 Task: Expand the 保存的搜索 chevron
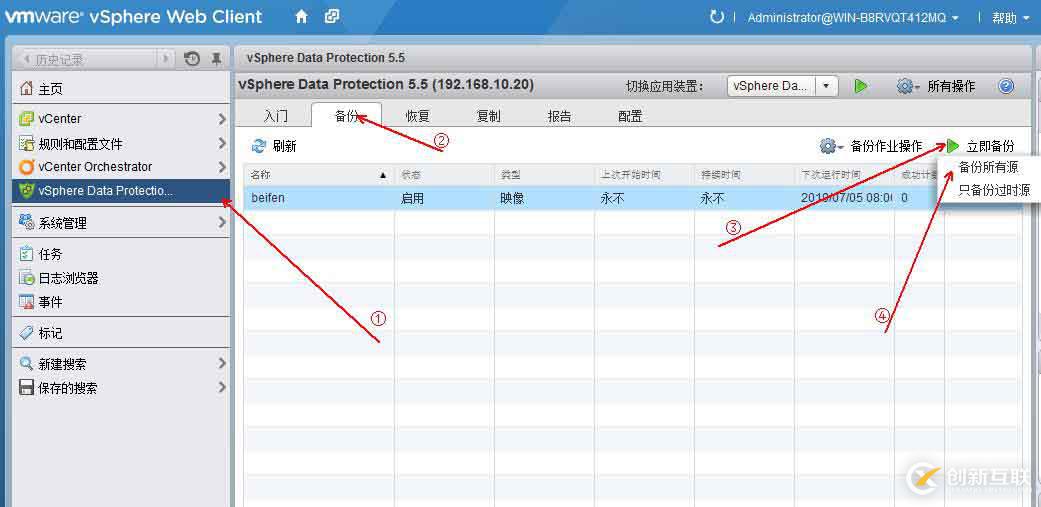222,388
